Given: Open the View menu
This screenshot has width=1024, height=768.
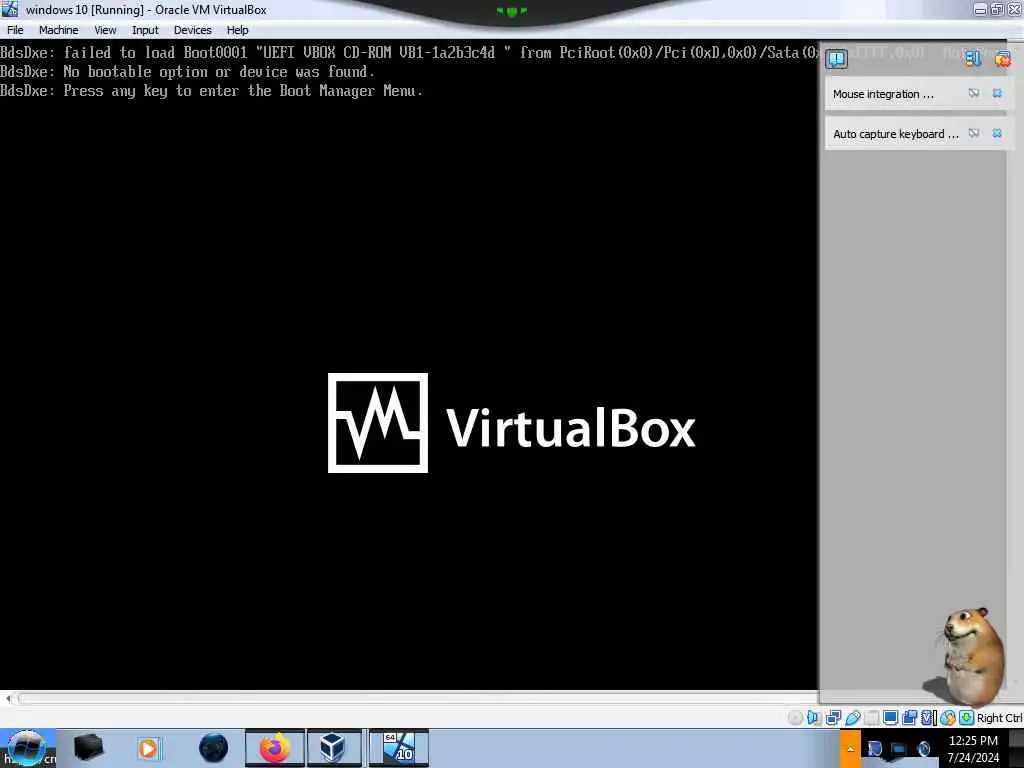Looking at the screenshot, I should [105, 30].
